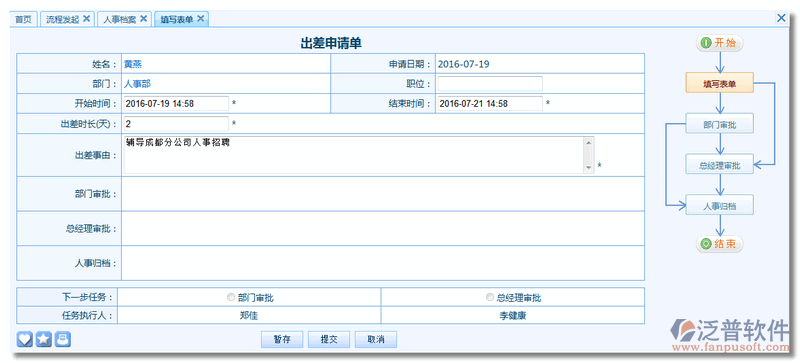Screen dimensions: 800x363
Task: Click the text area scroll down arrow
Action: 588,167
